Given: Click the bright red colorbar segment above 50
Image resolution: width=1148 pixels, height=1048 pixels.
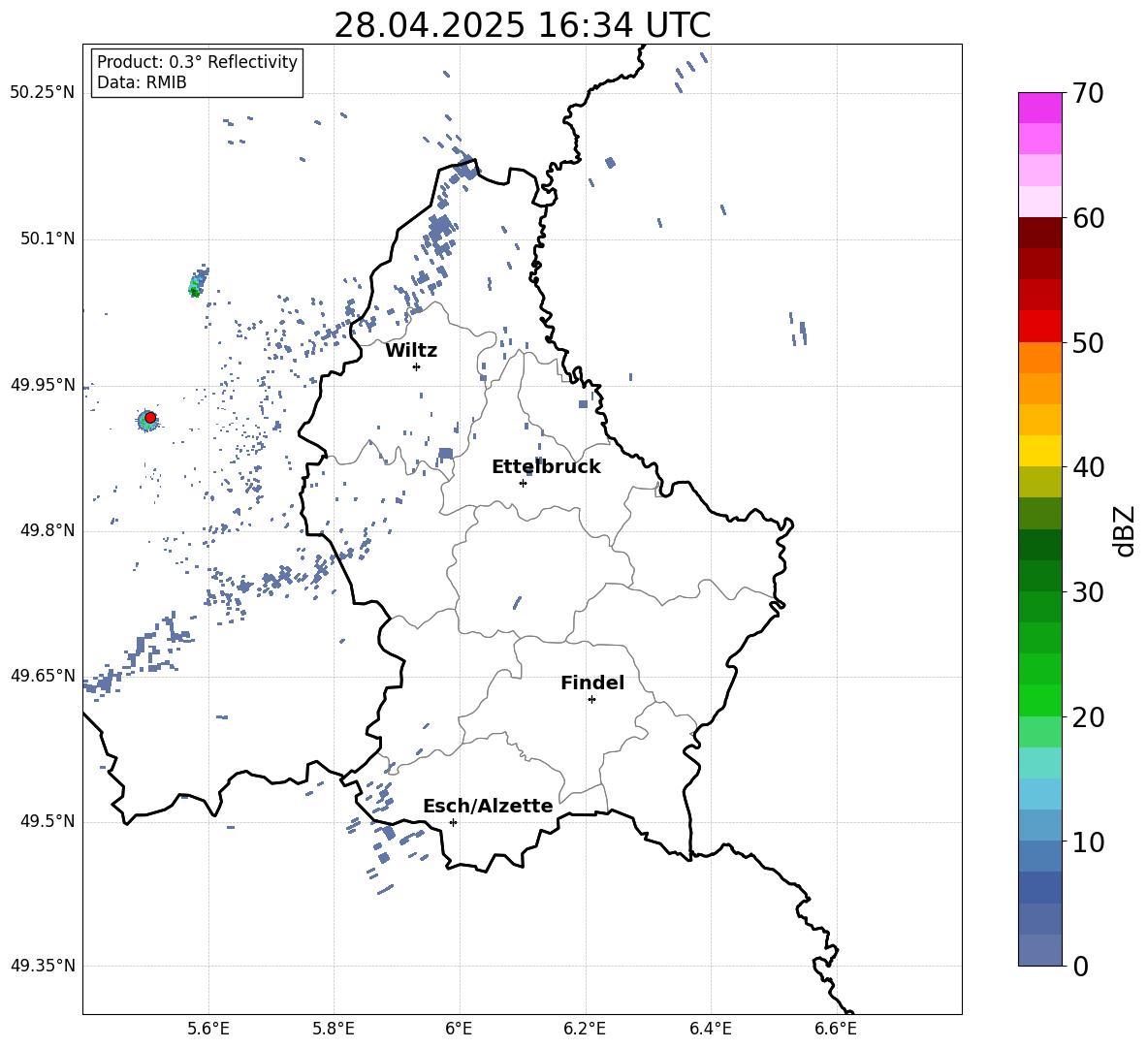Looking at the screenshot, I should [x=1039, y=327].
